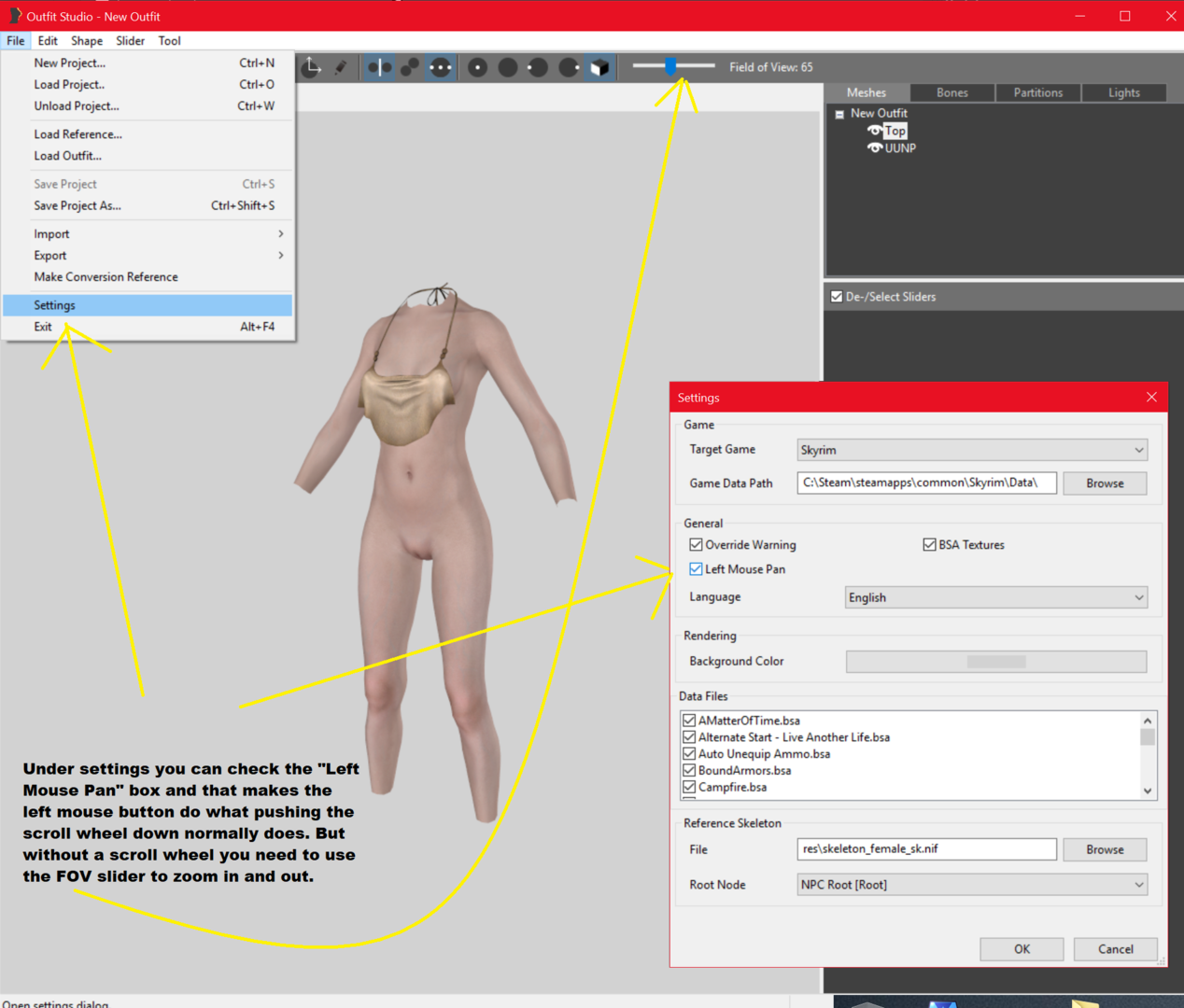Image resolution: width=1184 pixels, height=1008 pixels.
Task: Select Settings in File menu
Action: tap(148, 305)
